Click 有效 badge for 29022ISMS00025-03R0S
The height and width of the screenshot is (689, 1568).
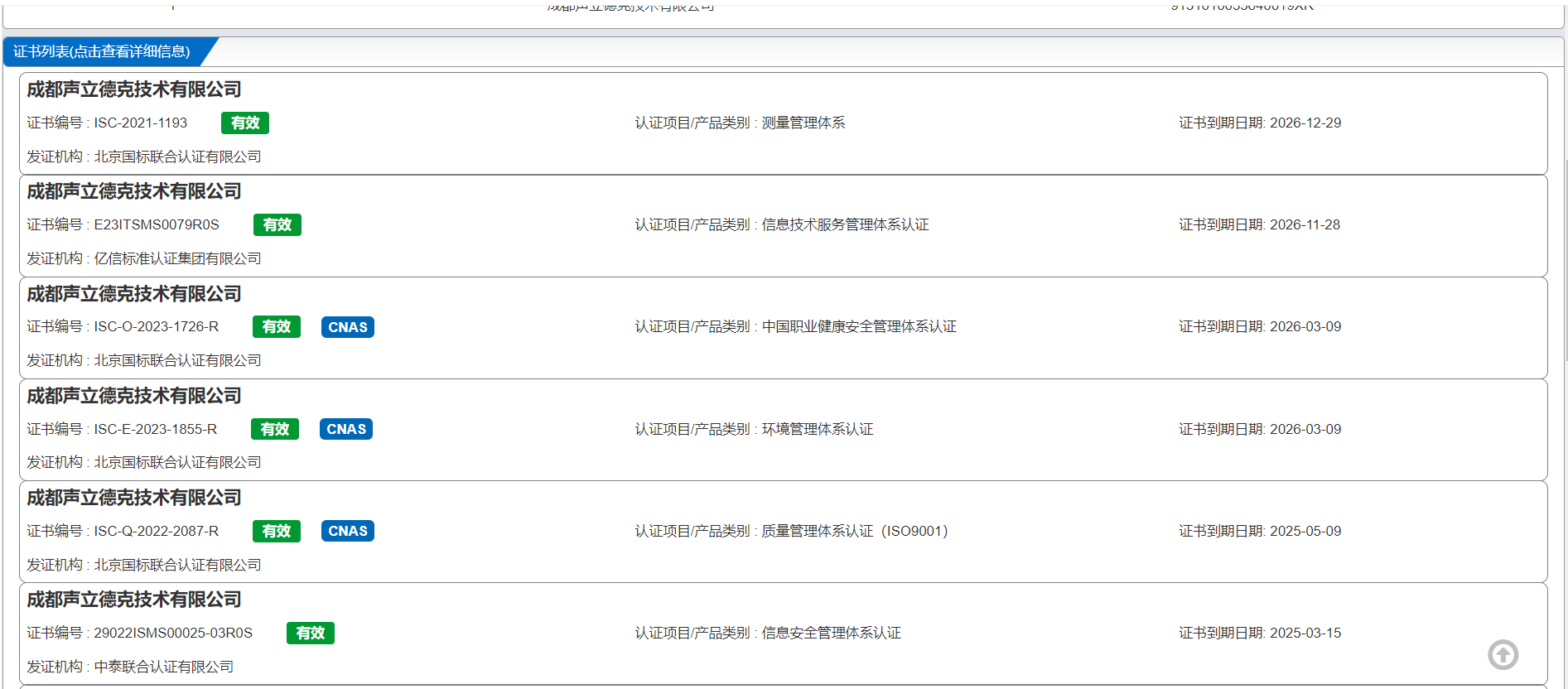click(311, 633)
